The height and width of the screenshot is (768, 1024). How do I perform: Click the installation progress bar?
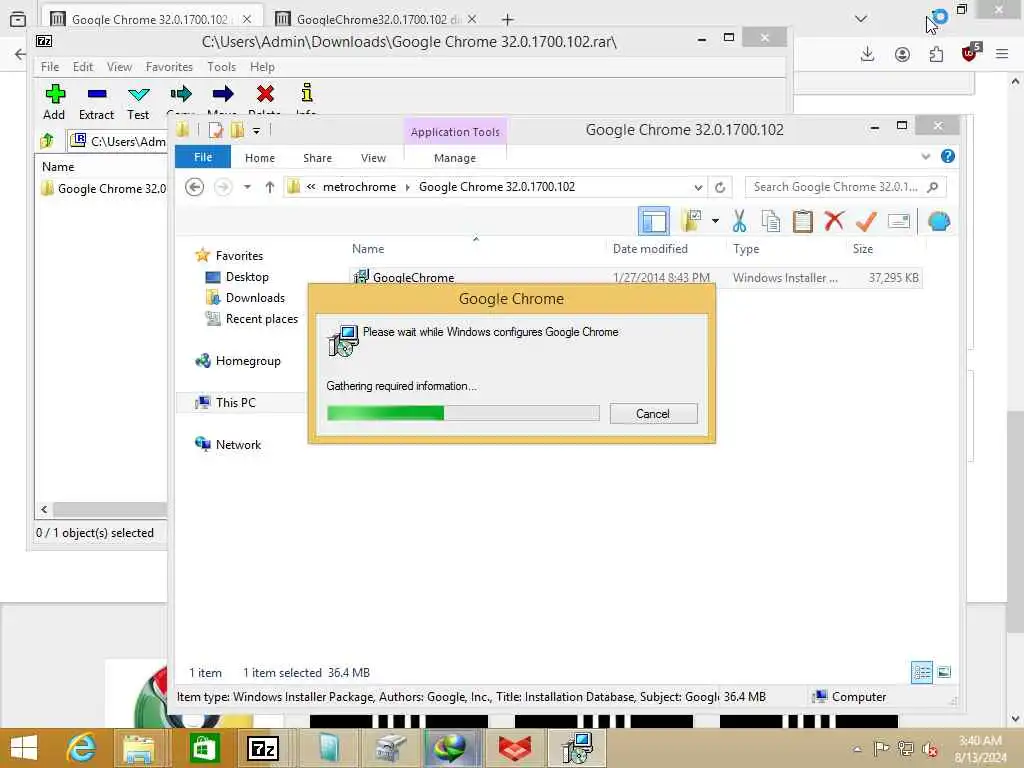pyautogui.click(x=463, y=413)
